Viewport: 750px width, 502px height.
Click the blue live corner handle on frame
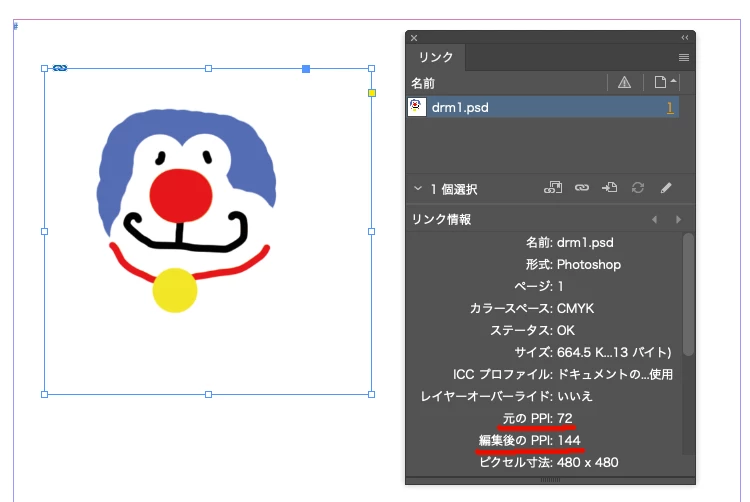point(306,69)
